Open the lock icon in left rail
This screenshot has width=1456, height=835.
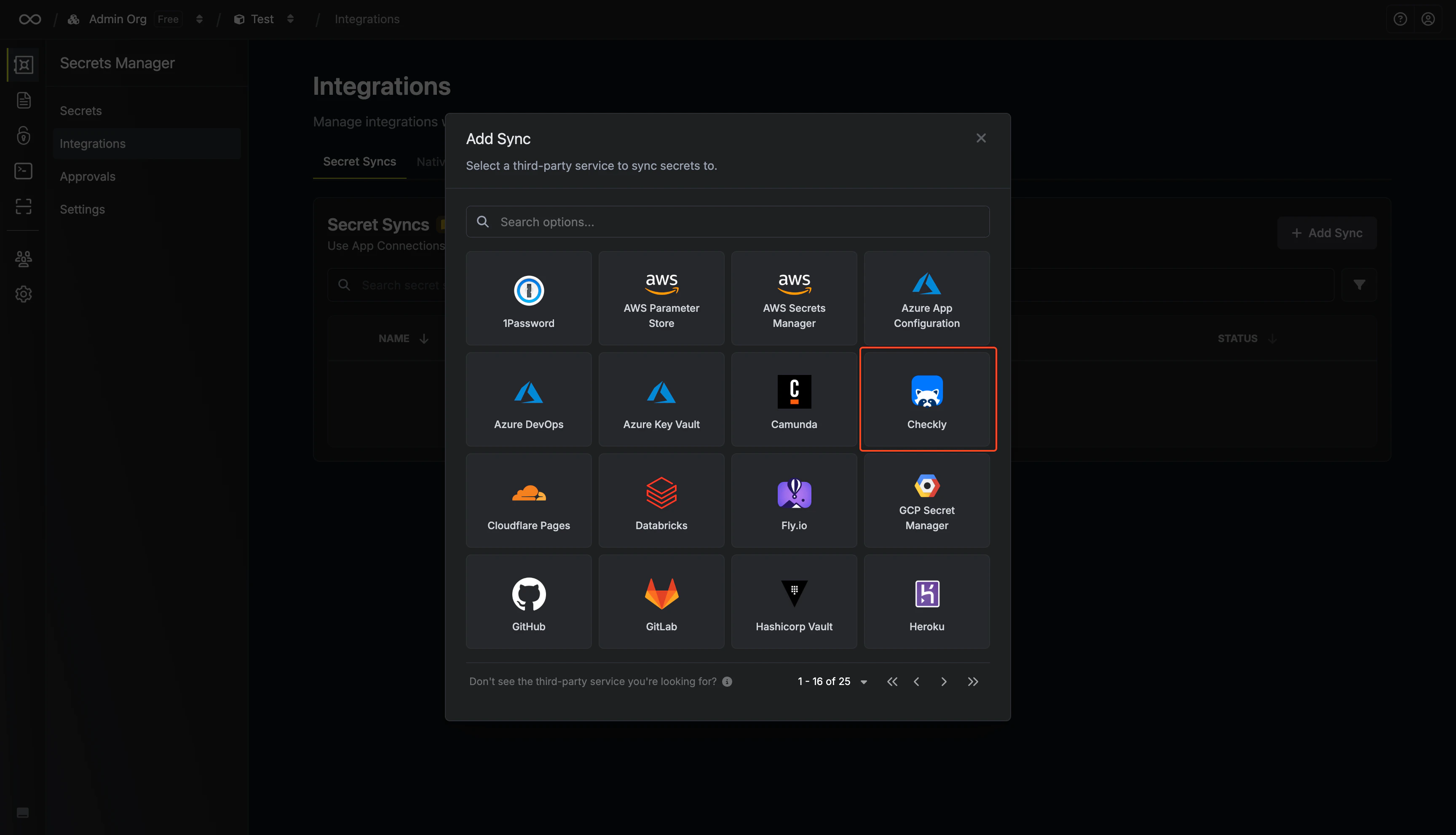point(24,135)
